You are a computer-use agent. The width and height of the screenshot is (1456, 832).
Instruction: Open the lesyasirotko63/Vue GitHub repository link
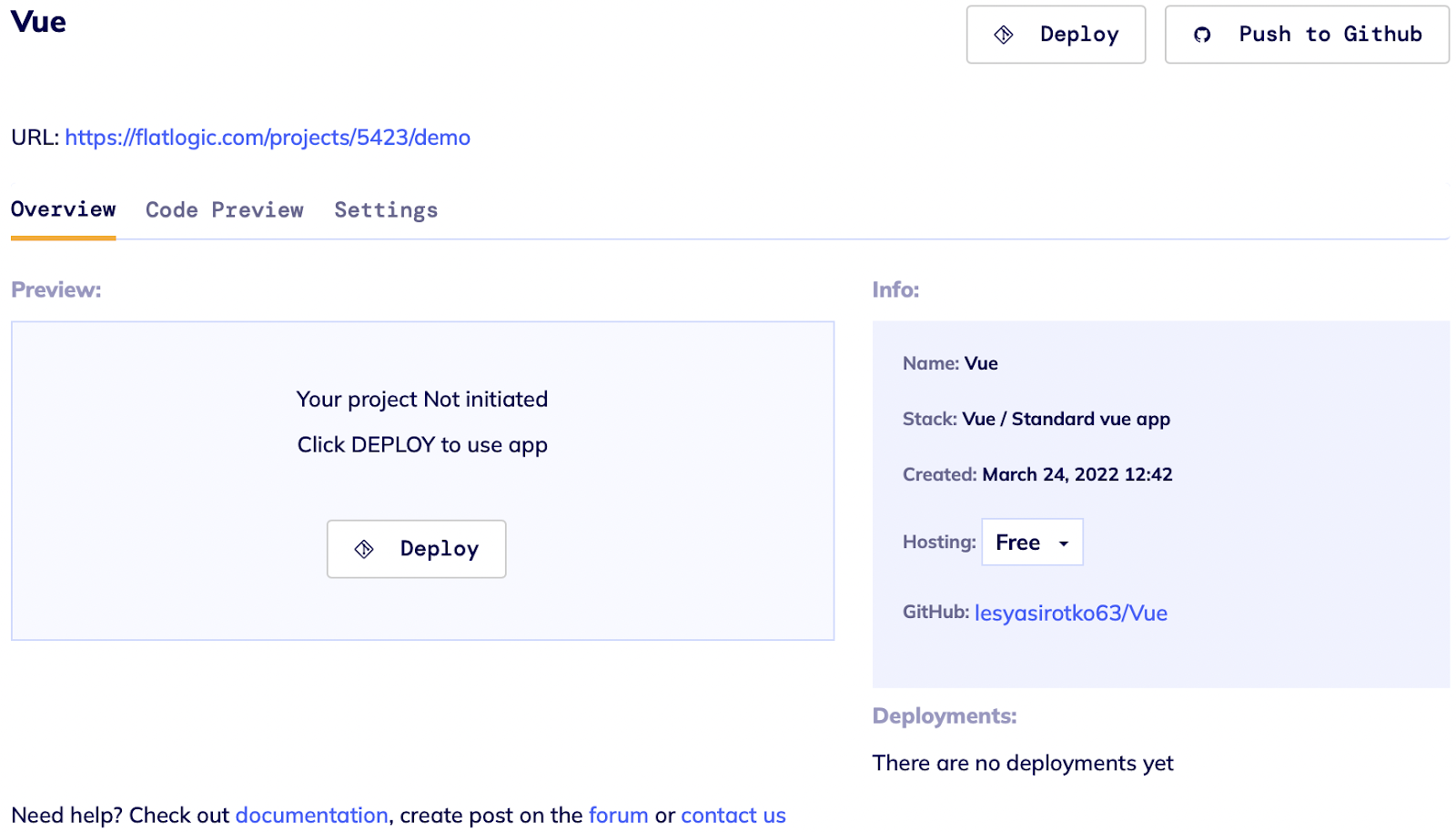click(1071, 613)
